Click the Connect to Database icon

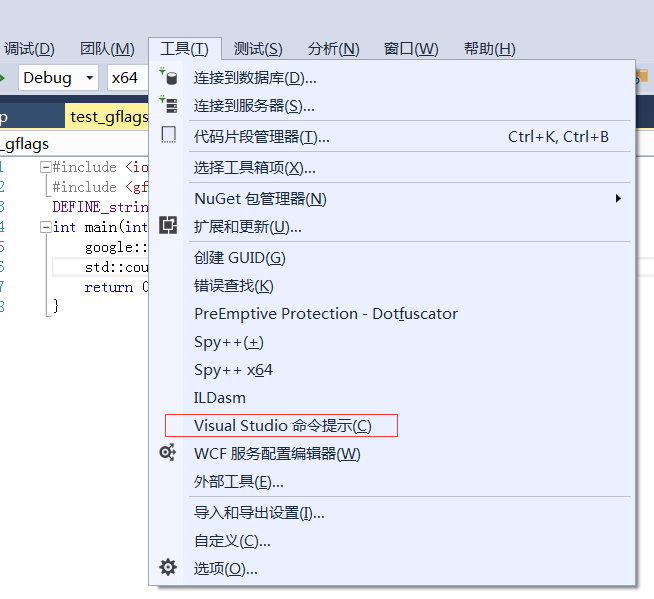[169, 76]
